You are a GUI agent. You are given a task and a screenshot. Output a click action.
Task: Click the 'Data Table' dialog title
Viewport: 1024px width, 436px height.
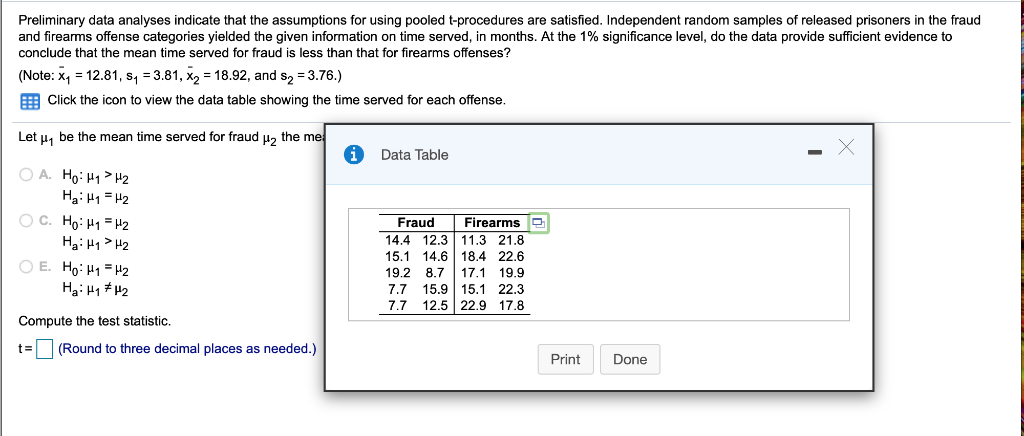(x=414, y=155)
